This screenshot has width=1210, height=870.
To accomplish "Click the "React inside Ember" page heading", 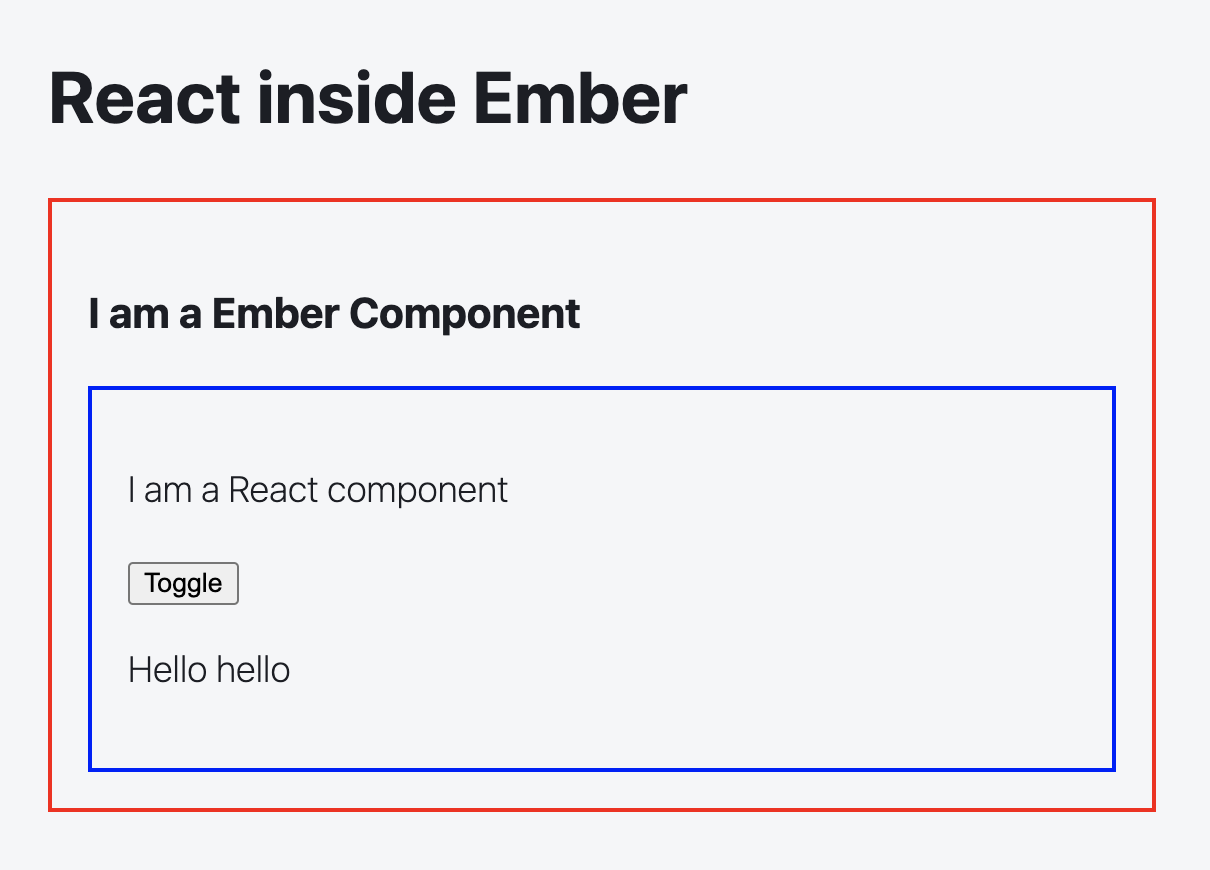I will point(367,98).
